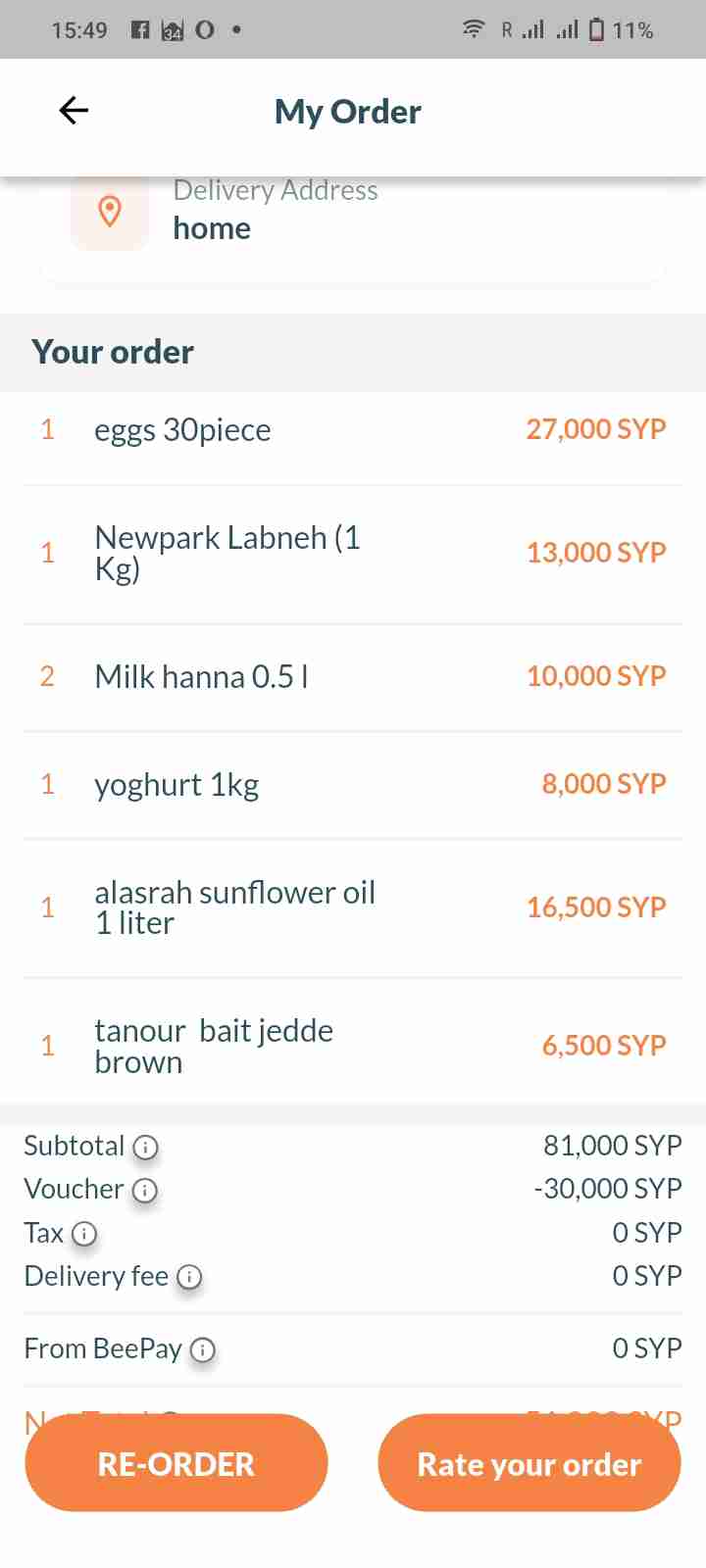Tap the Voucher info icon
Image resolution: width=706 pixels, height=1568 pixels.
tap(145, 1190)
